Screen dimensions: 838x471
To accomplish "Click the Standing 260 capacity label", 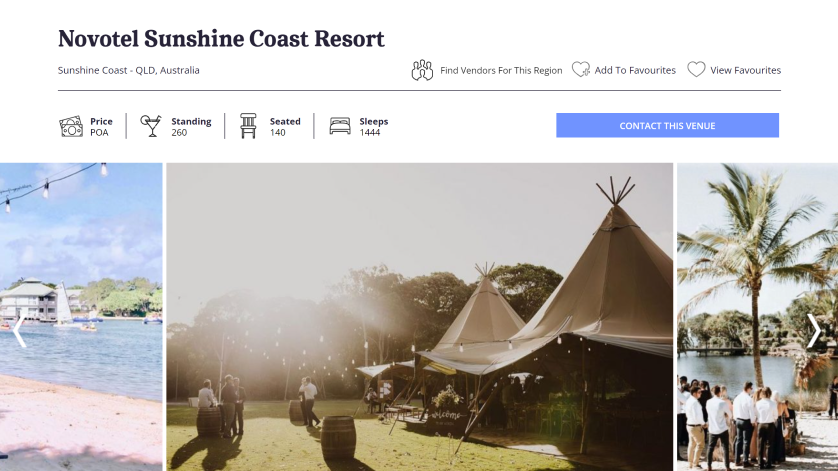I will point(191,127).
